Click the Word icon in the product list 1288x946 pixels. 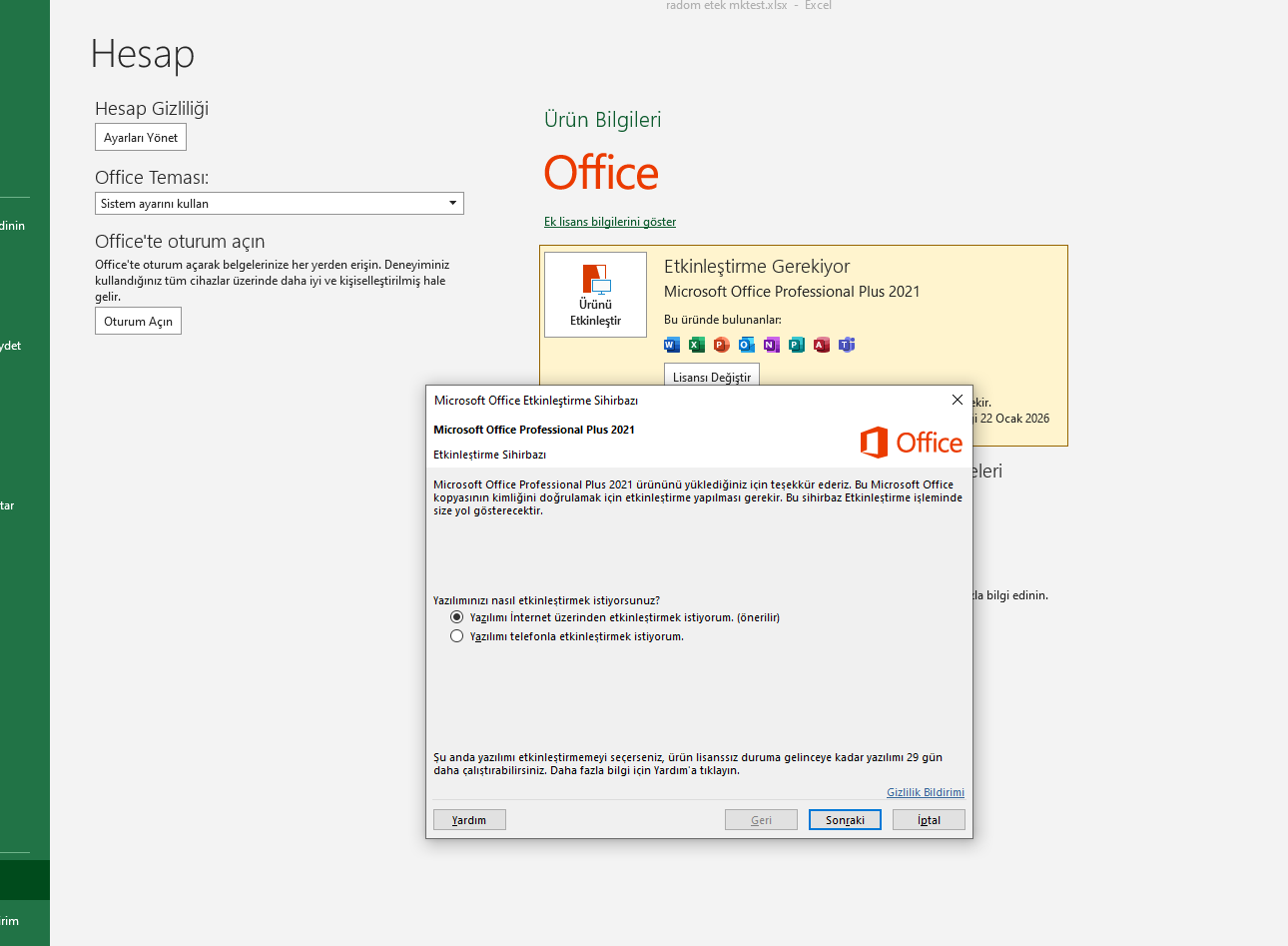click(672, 345)
